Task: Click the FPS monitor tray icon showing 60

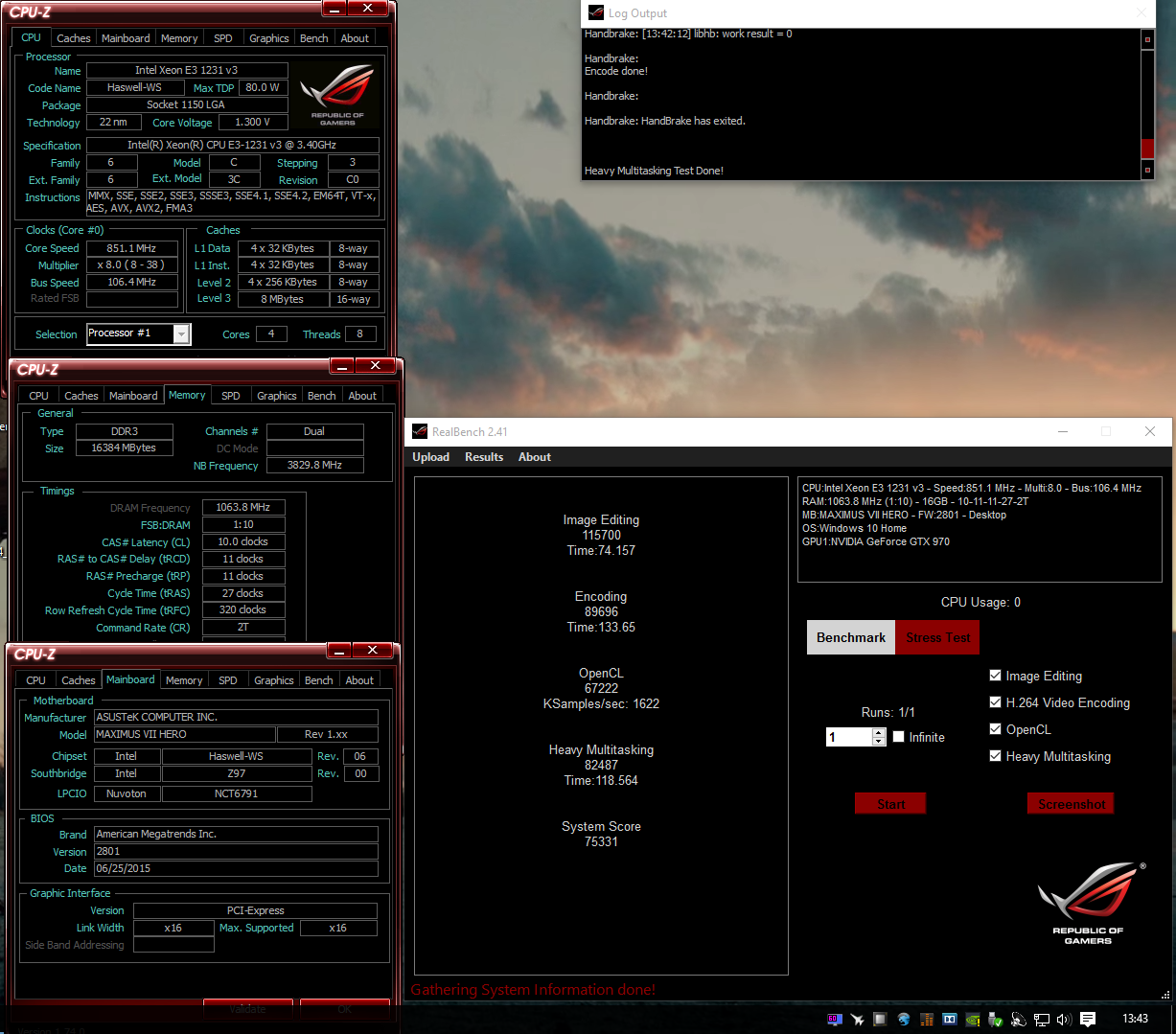Action: (x=835, y=1020)
